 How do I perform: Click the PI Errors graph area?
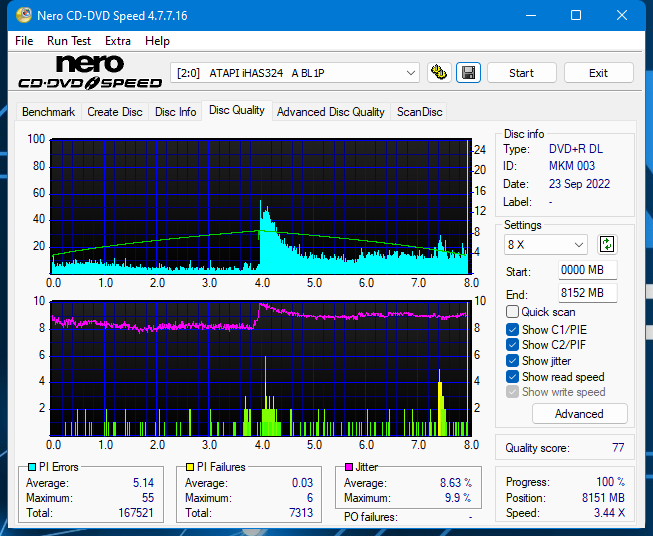[x=261, y=207]
